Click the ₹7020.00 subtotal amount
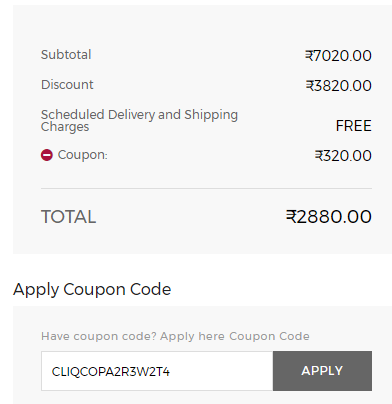This screenshot has height=404, width=392. coord(338,56)
